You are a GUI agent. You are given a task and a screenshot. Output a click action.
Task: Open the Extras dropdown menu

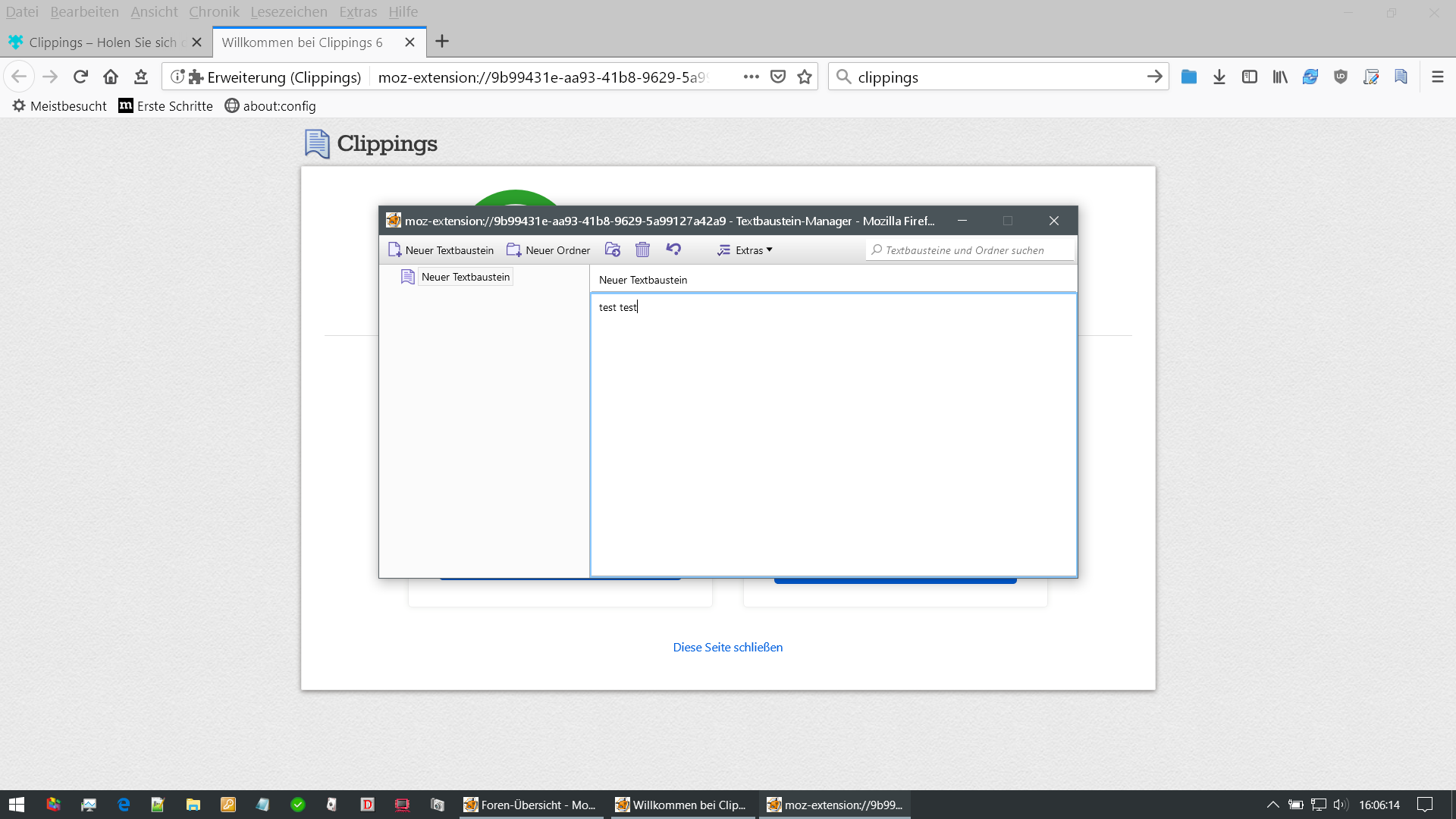[745, 250]
